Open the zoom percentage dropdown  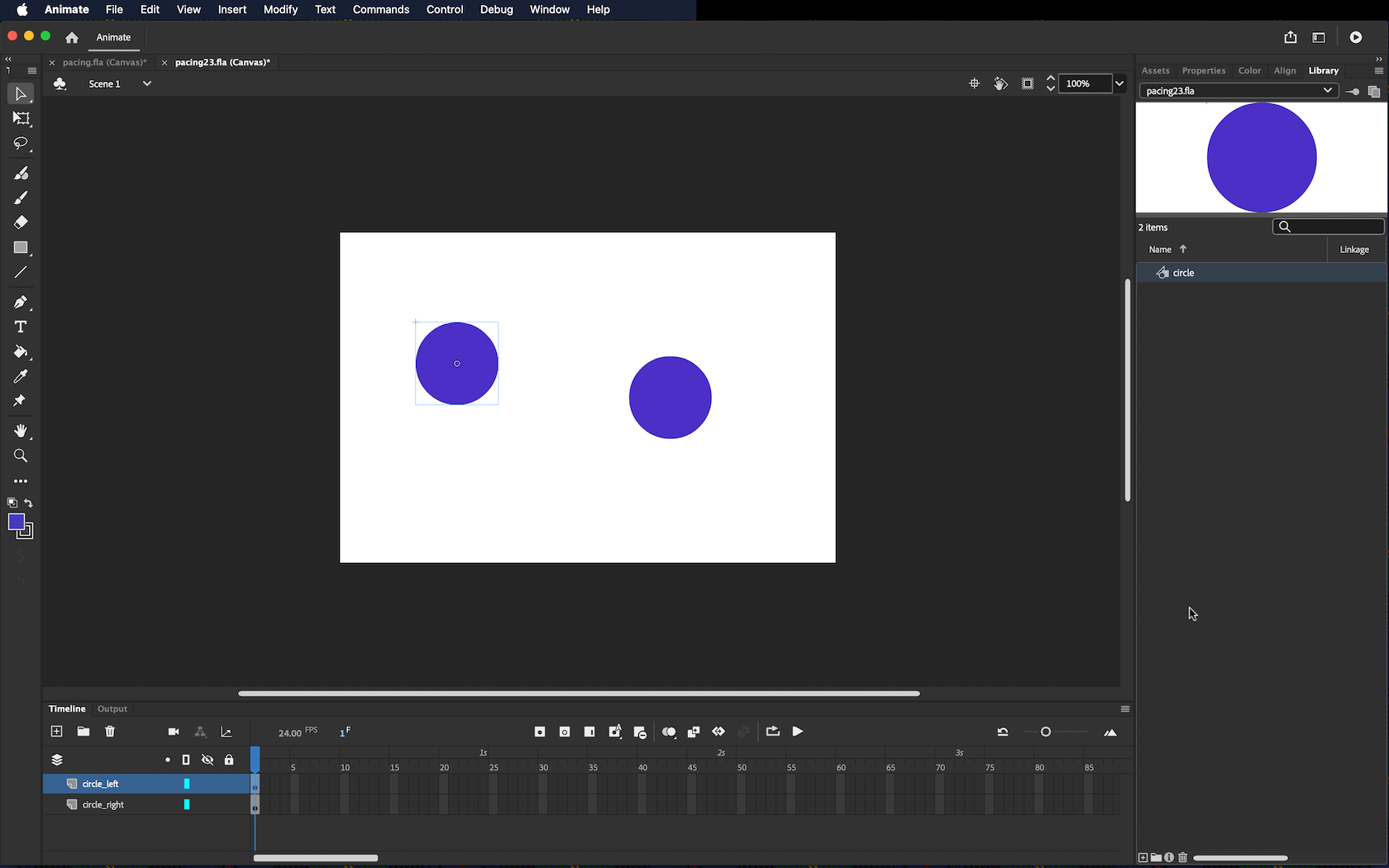tap(1119, 83)
